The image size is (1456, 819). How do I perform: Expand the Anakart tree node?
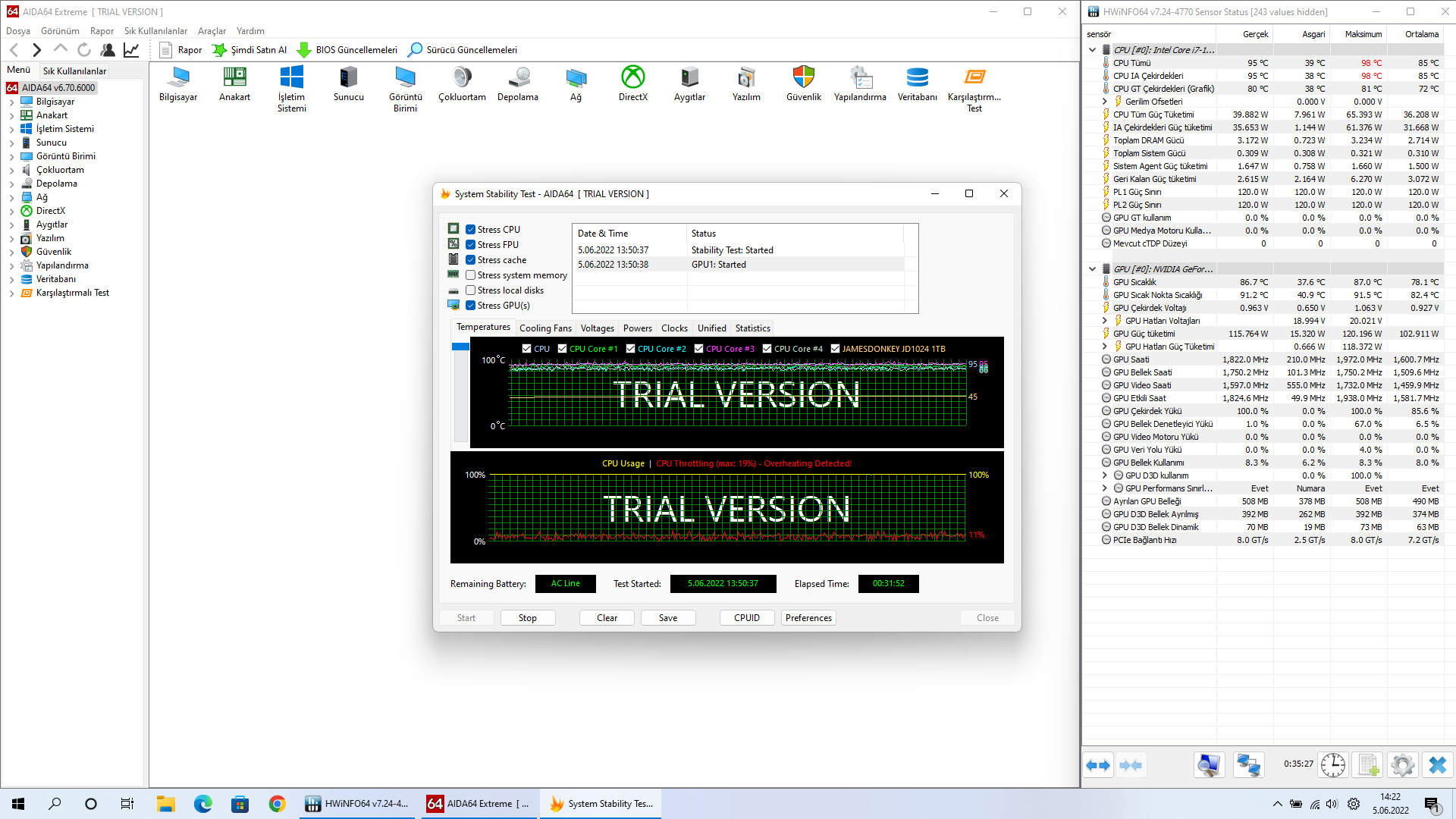[12, 115]
